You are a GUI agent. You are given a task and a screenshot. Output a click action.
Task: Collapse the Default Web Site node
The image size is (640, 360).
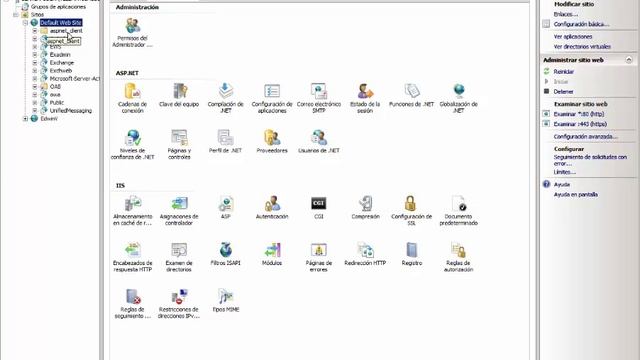point(25,23)
